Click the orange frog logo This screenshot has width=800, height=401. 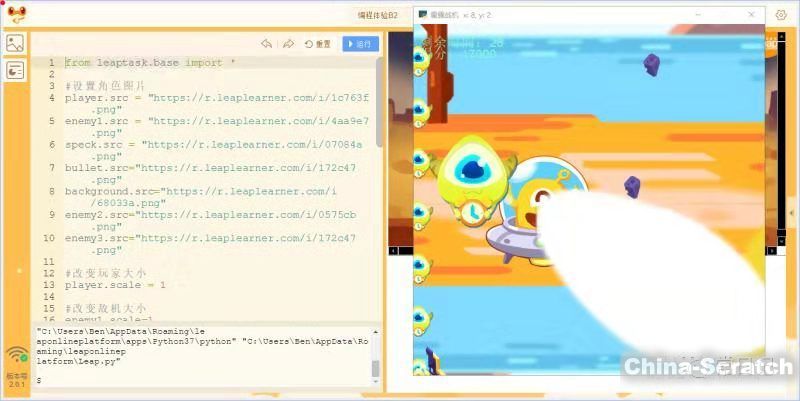[15, 14]
